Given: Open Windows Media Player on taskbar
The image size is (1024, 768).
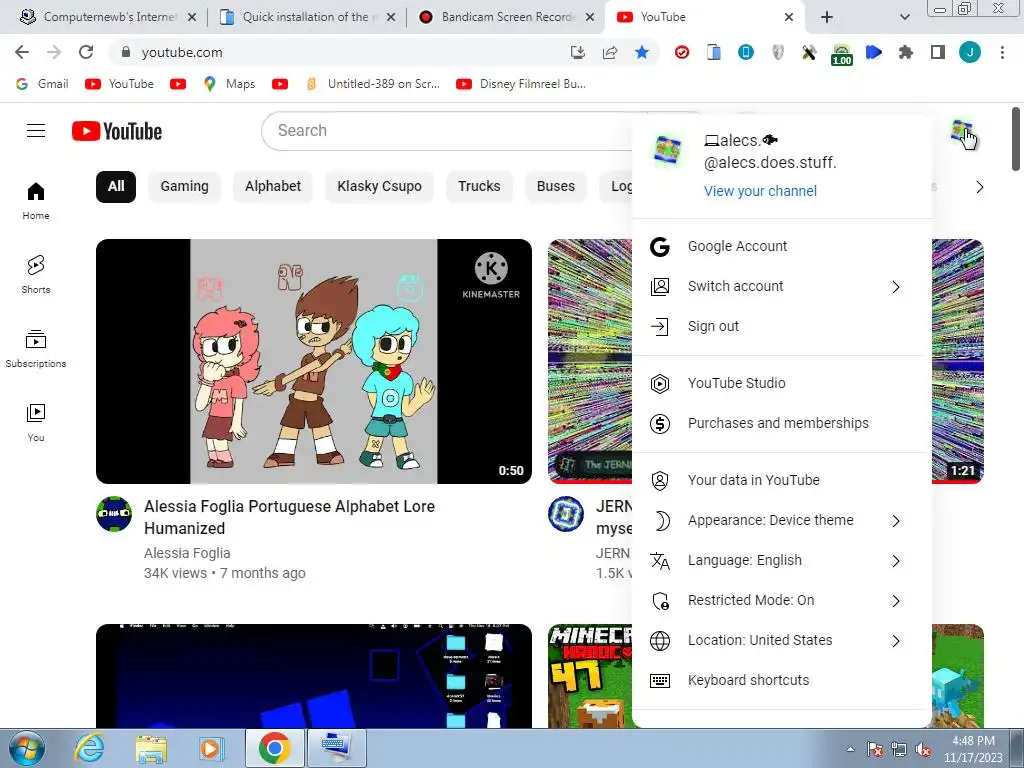Looking at the screenshot, I should [x=210, y=748].
